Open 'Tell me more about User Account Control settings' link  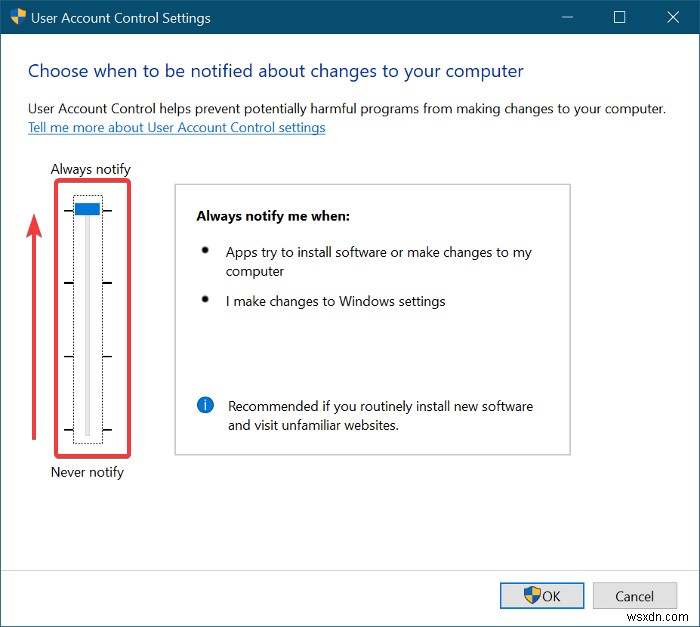176,128
